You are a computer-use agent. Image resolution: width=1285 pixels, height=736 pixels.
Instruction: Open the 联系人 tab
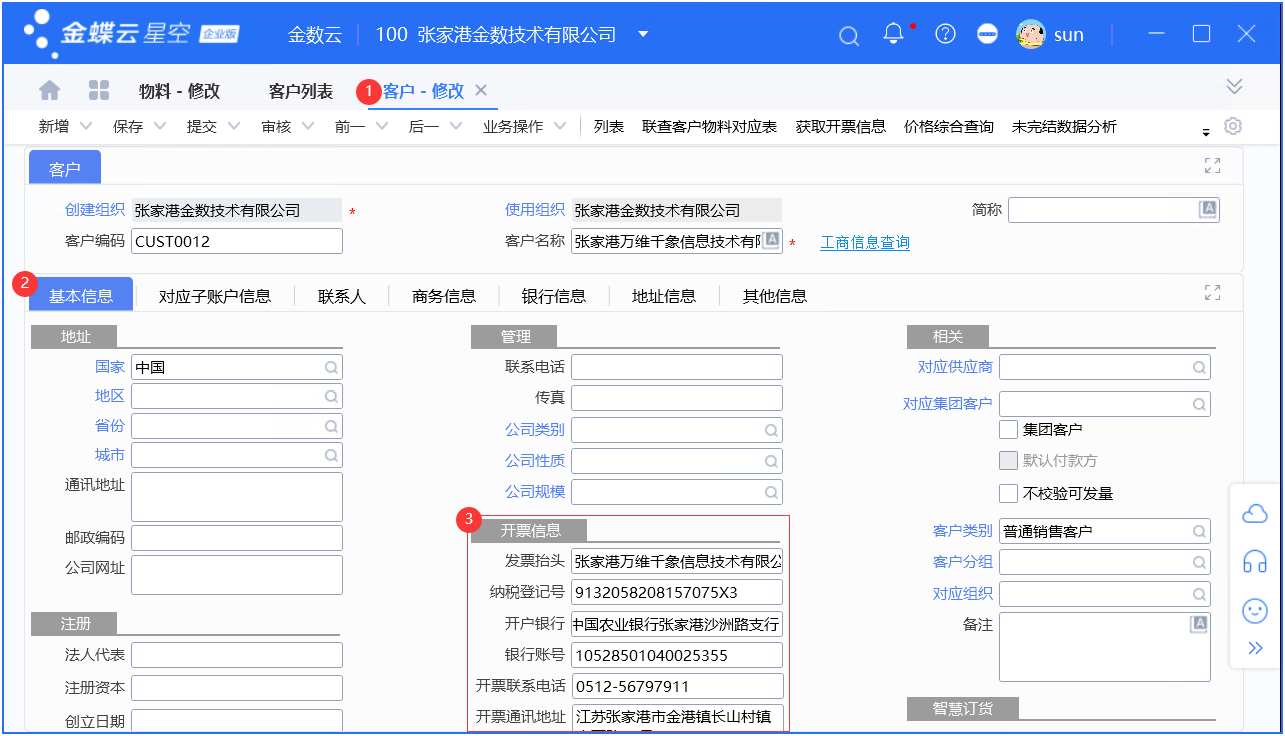click(x=342, y=296)
